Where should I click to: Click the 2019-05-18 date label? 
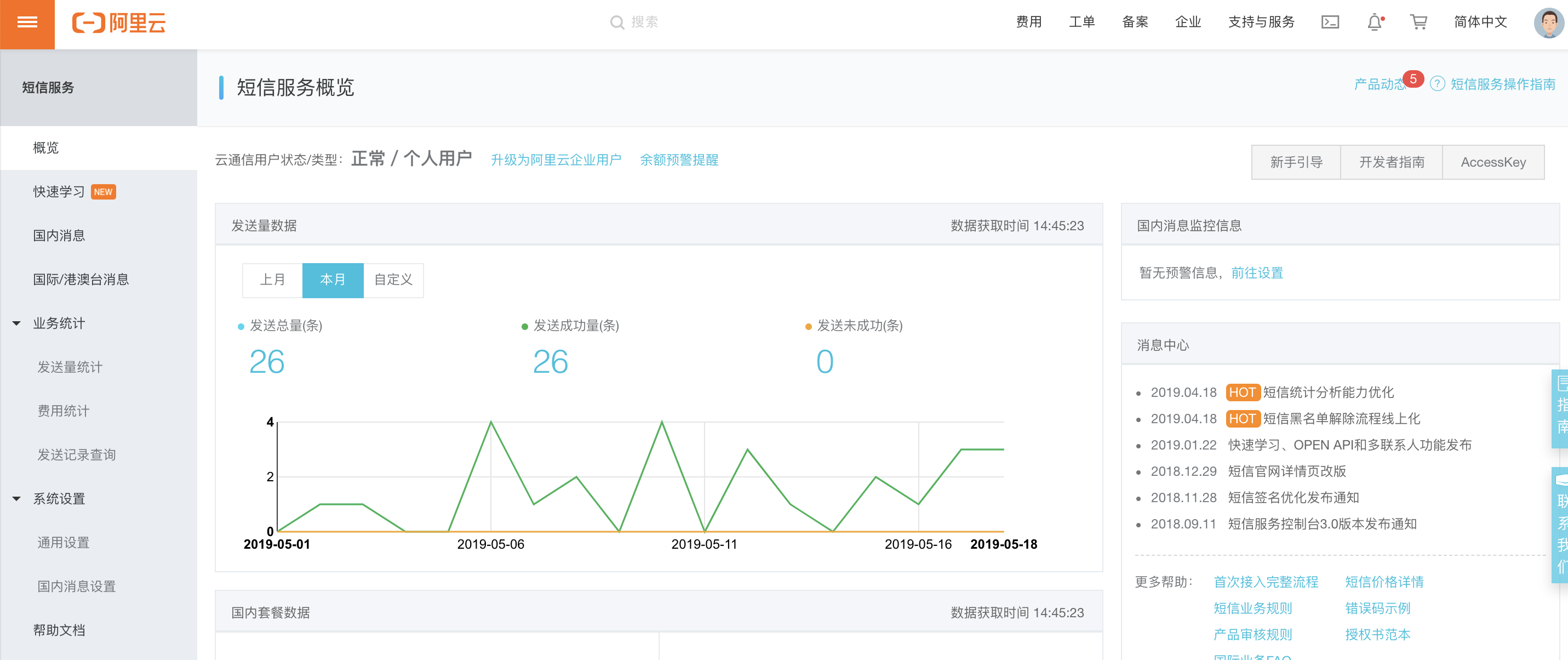coord(1004,544)
